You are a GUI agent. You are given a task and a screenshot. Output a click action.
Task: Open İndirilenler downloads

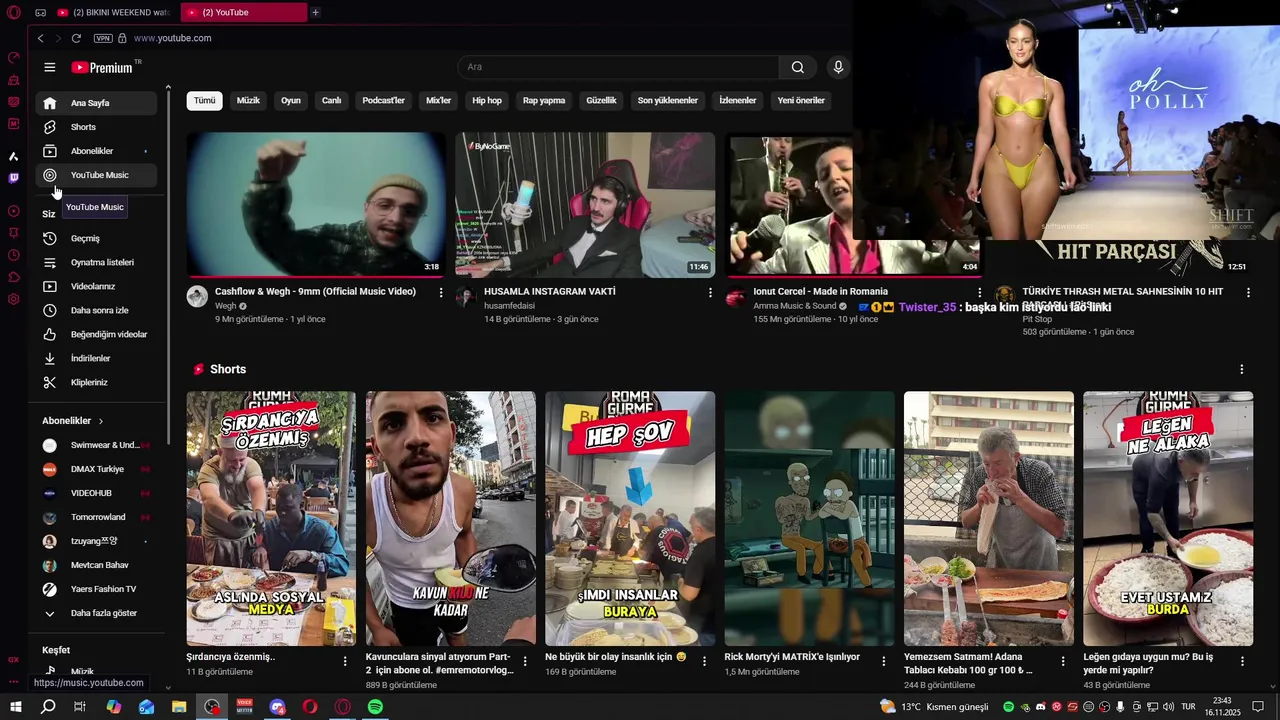click(x=97, y=359)
